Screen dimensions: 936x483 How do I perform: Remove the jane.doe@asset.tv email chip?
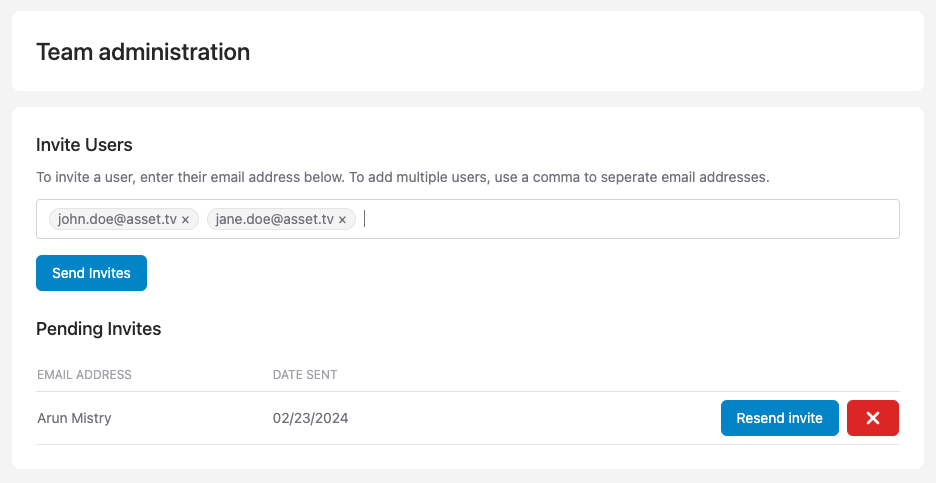point(342,220)
